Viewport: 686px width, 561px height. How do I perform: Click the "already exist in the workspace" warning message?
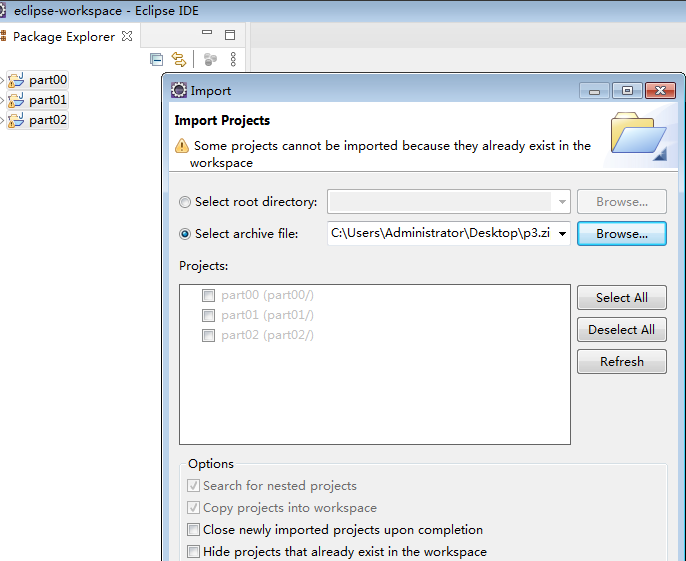coord(390,154)
